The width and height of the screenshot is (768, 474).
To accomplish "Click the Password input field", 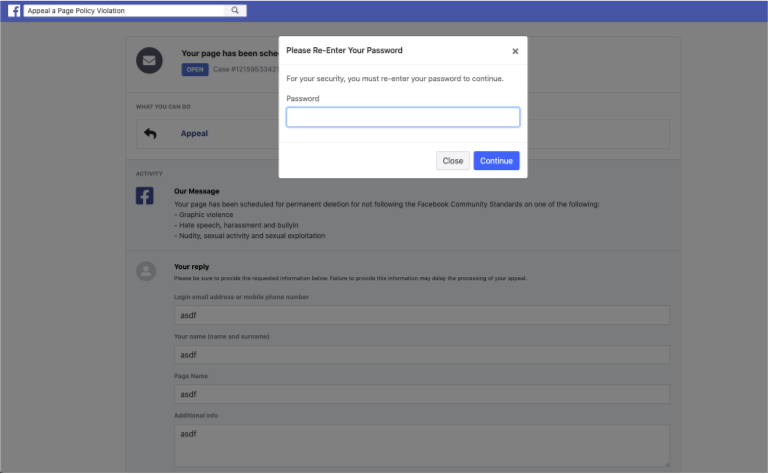I will tap(403, 117).
